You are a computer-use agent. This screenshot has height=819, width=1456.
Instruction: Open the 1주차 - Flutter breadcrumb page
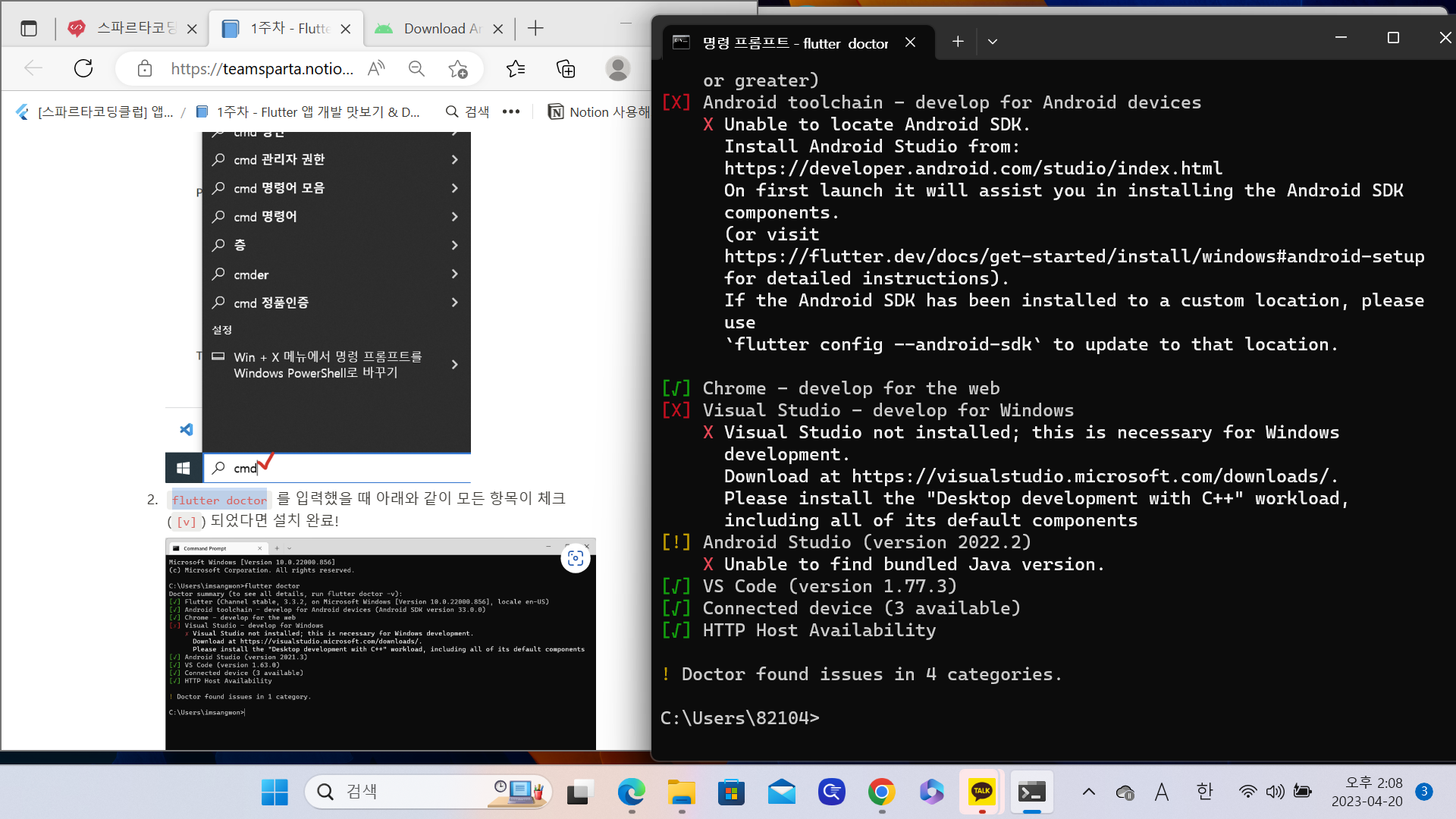coord(308,112)
